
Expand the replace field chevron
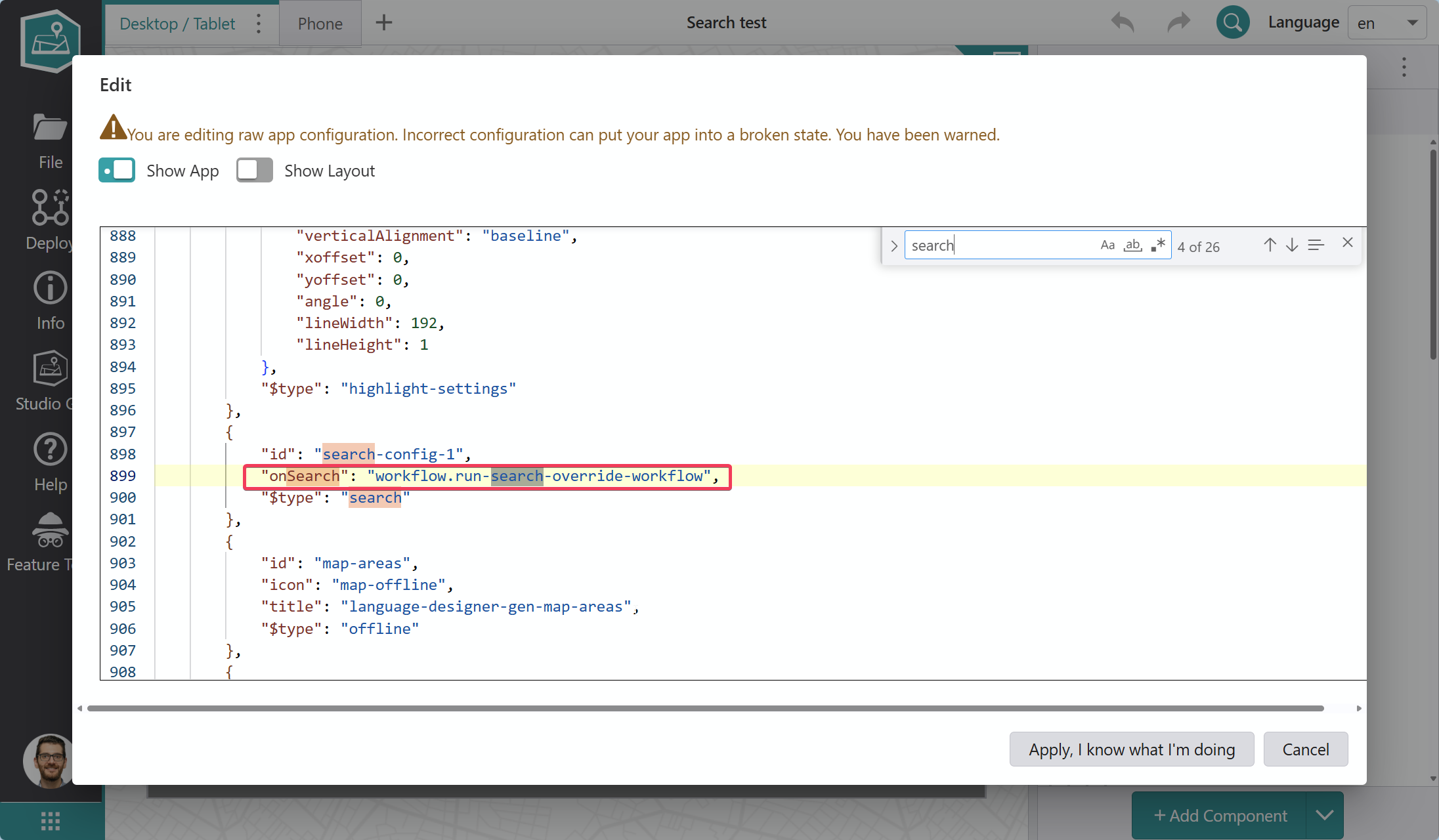(x=893, y=246)
